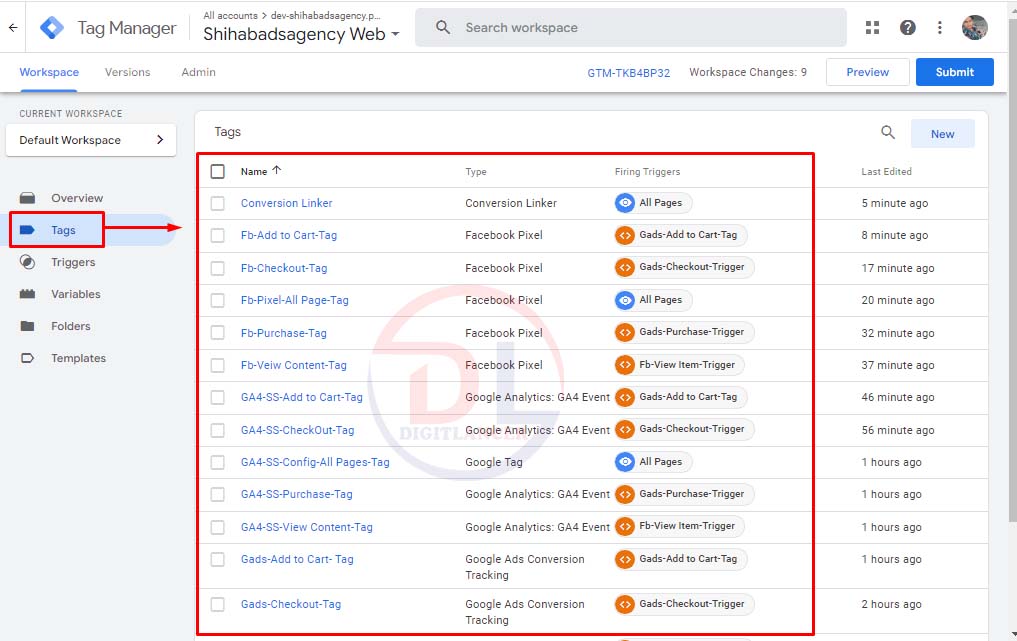Check the Fb-Add to Cart-Tag checkbox
The height and width of the screenshot is (641, 1017).
point(218,235)
